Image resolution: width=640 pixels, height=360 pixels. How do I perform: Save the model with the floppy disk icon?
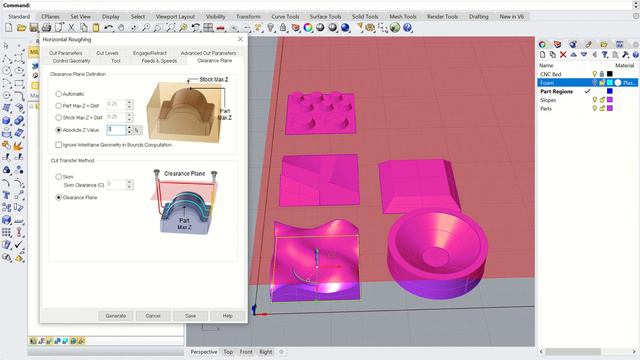click(x=33, y=27)
